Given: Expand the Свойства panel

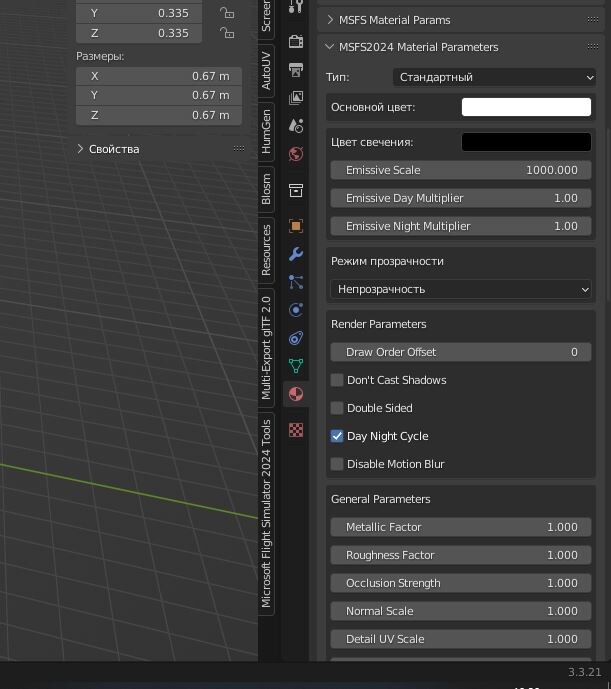Looking at the screenshot, I should coord(80,149).
